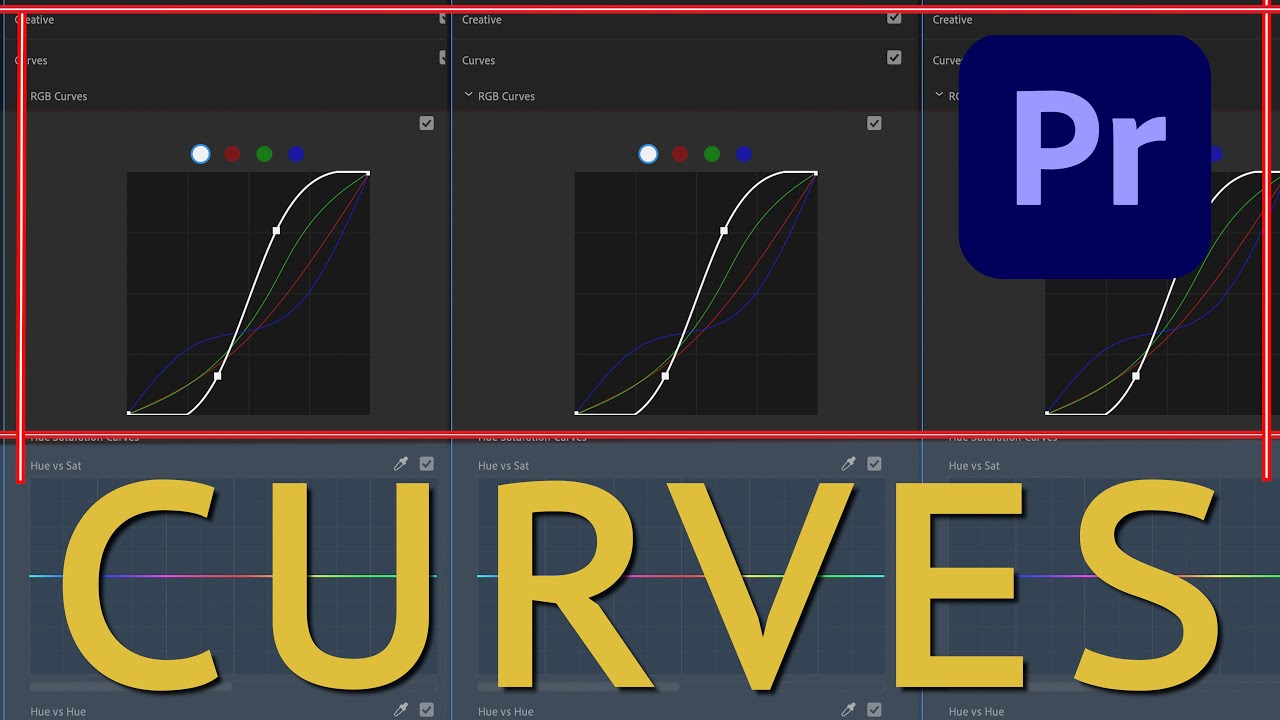Toggle the Creative checkbox in the middle panel
The width and height of the screenshot is (1280, 720).
pos(894,18)
